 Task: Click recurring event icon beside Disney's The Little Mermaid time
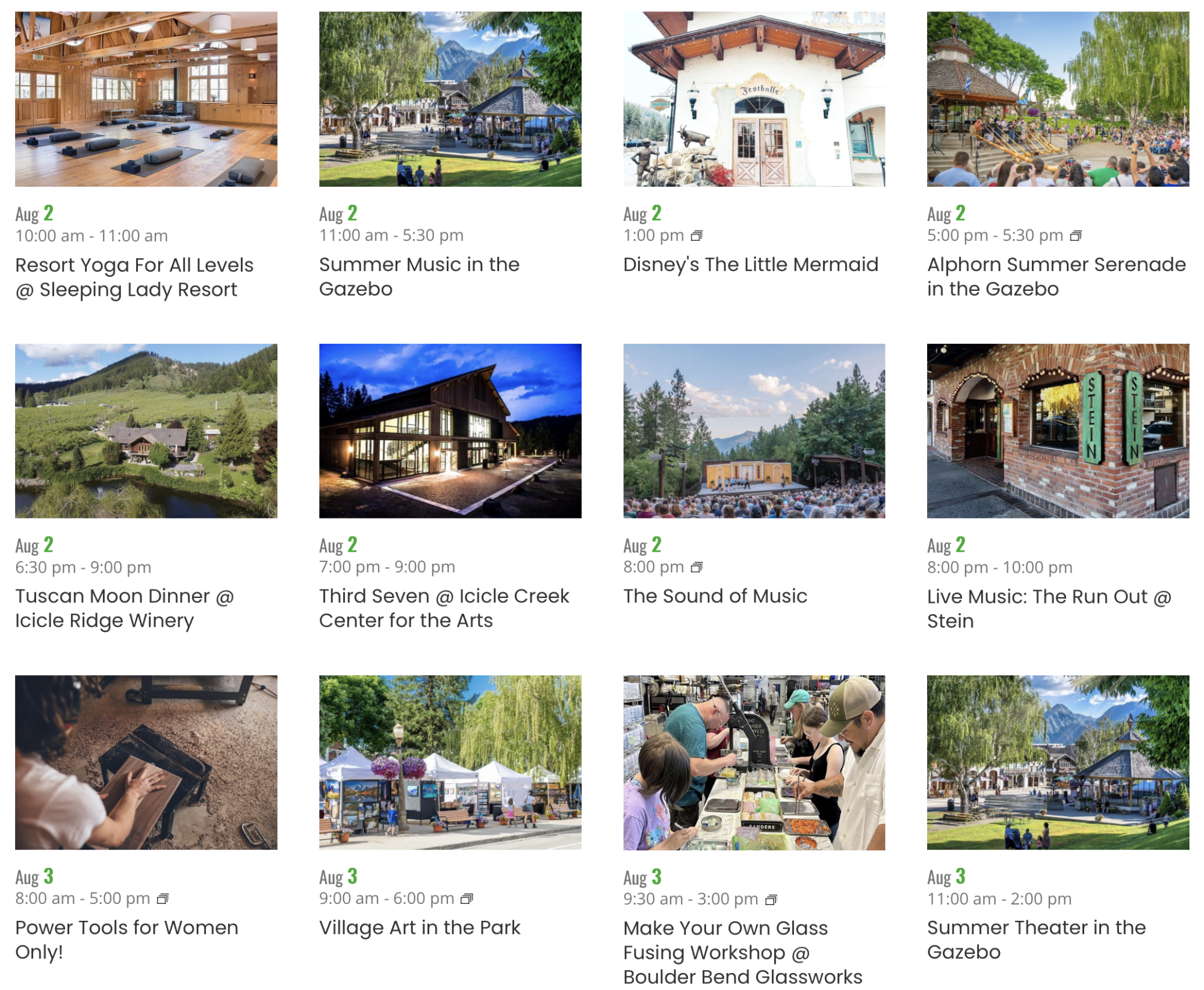pos(696,235)
